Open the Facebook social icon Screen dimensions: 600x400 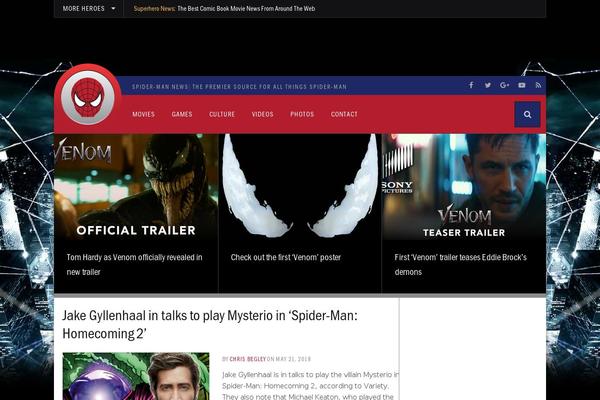pos(471,85)
